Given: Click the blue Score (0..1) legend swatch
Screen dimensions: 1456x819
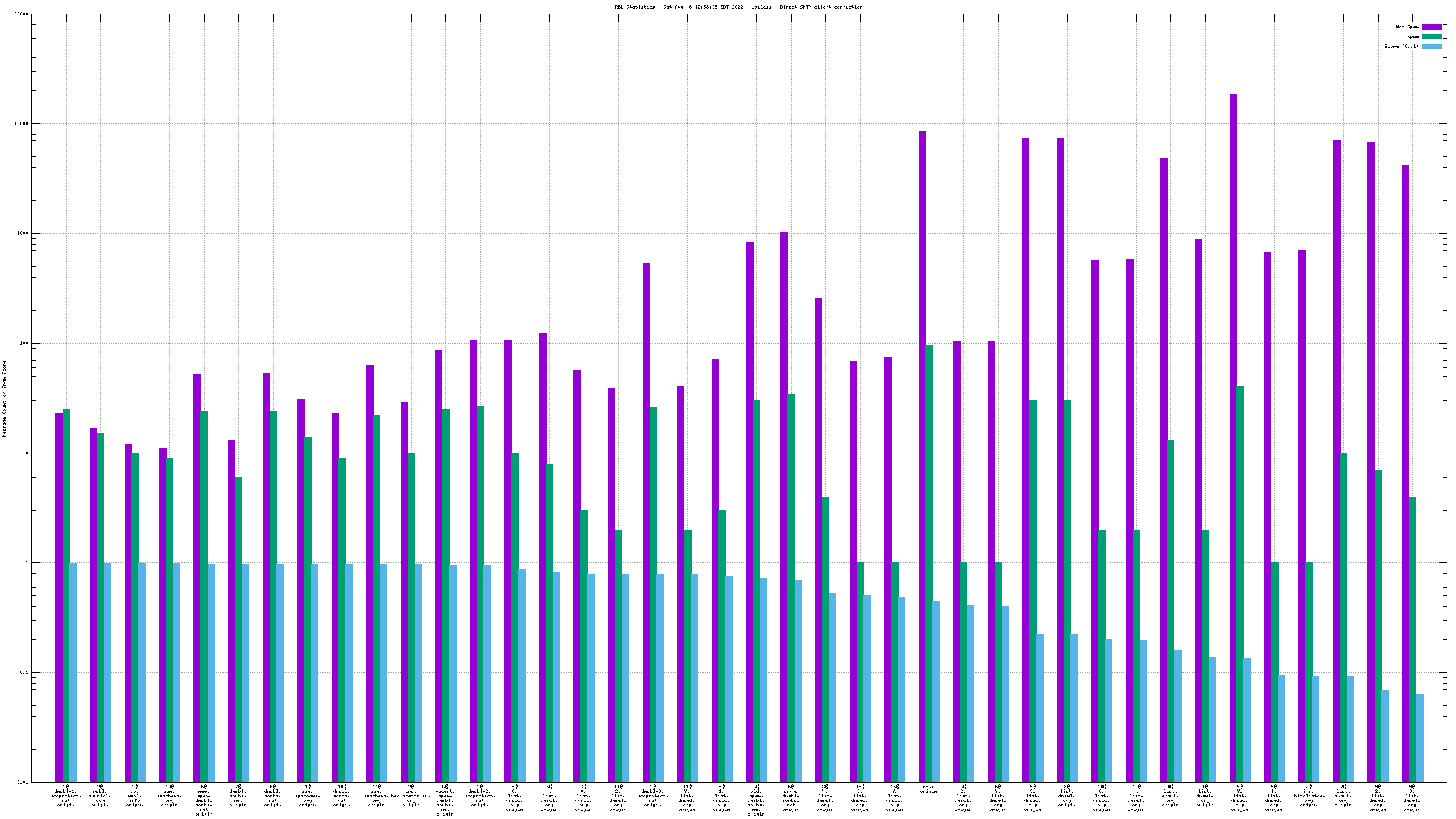Looking at the screenshot, I should [x=1432, y=46].
